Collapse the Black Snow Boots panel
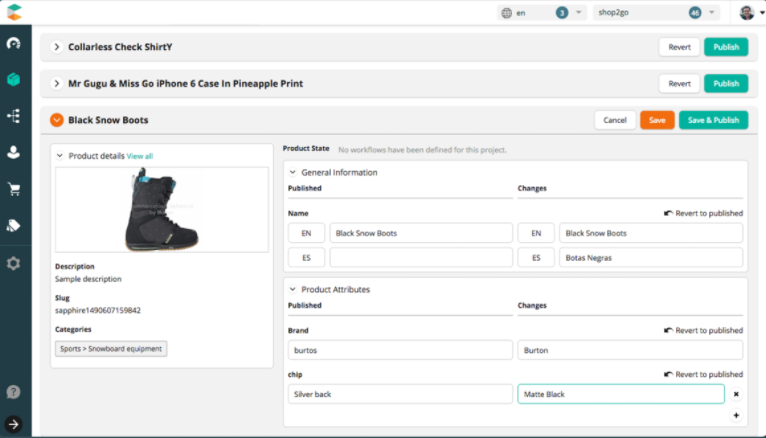Screen dimensions: 766x438 pyautogui.click(x=57, y=120)
